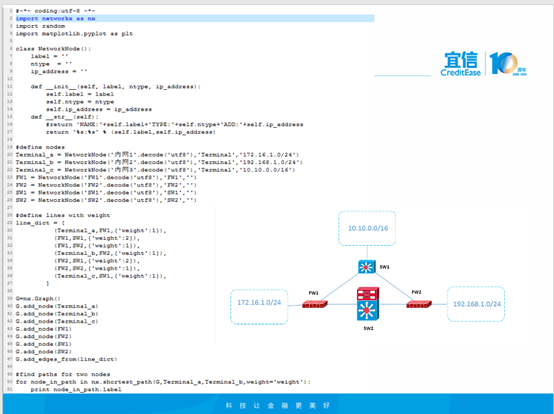Select the 10.10.0.0/16 network box
This screenshot has width=554, height=414.
coord(367,228)
